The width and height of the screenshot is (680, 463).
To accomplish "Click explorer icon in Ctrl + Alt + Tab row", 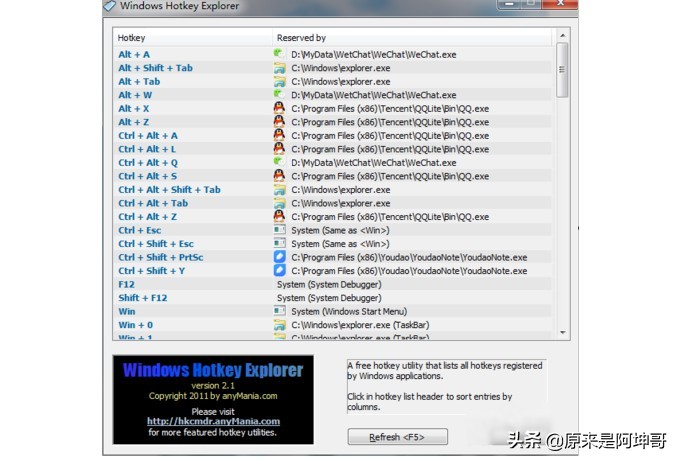I will [279, 203].
